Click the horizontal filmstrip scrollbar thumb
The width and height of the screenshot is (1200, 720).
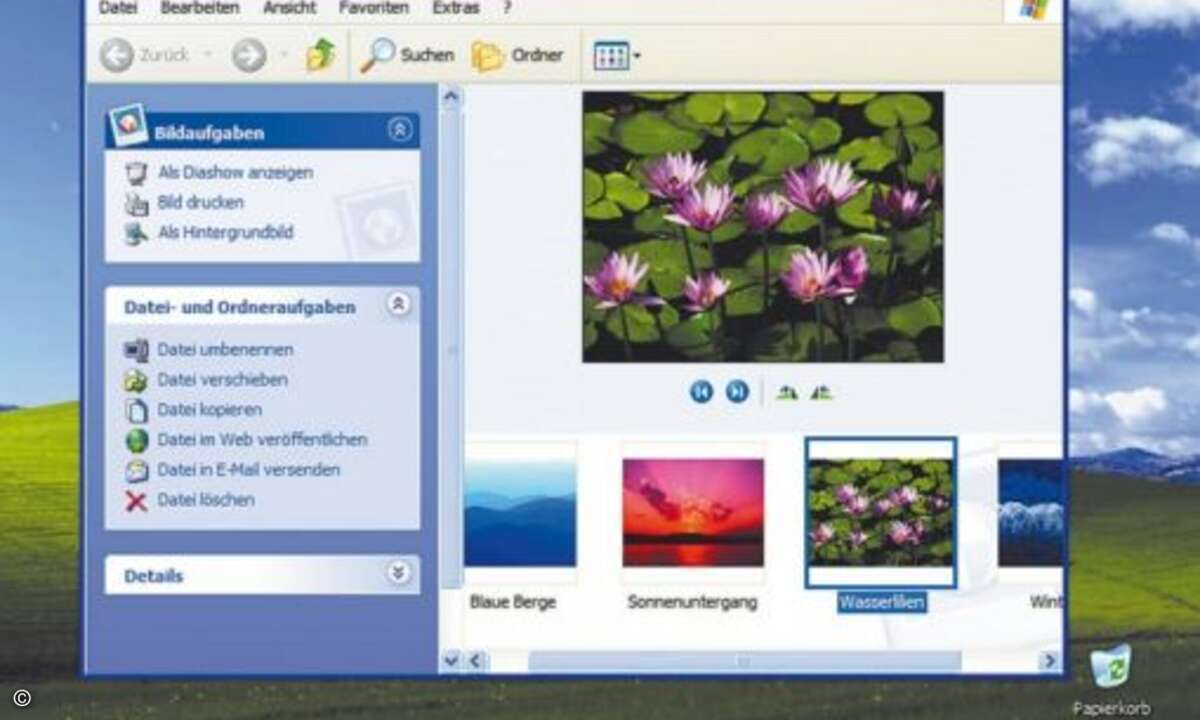[744, 660]
